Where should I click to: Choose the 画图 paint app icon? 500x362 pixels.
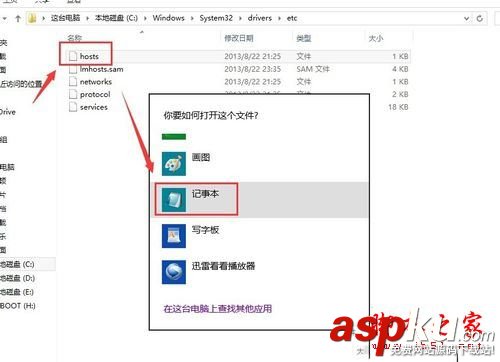click(x=174, y=164)
